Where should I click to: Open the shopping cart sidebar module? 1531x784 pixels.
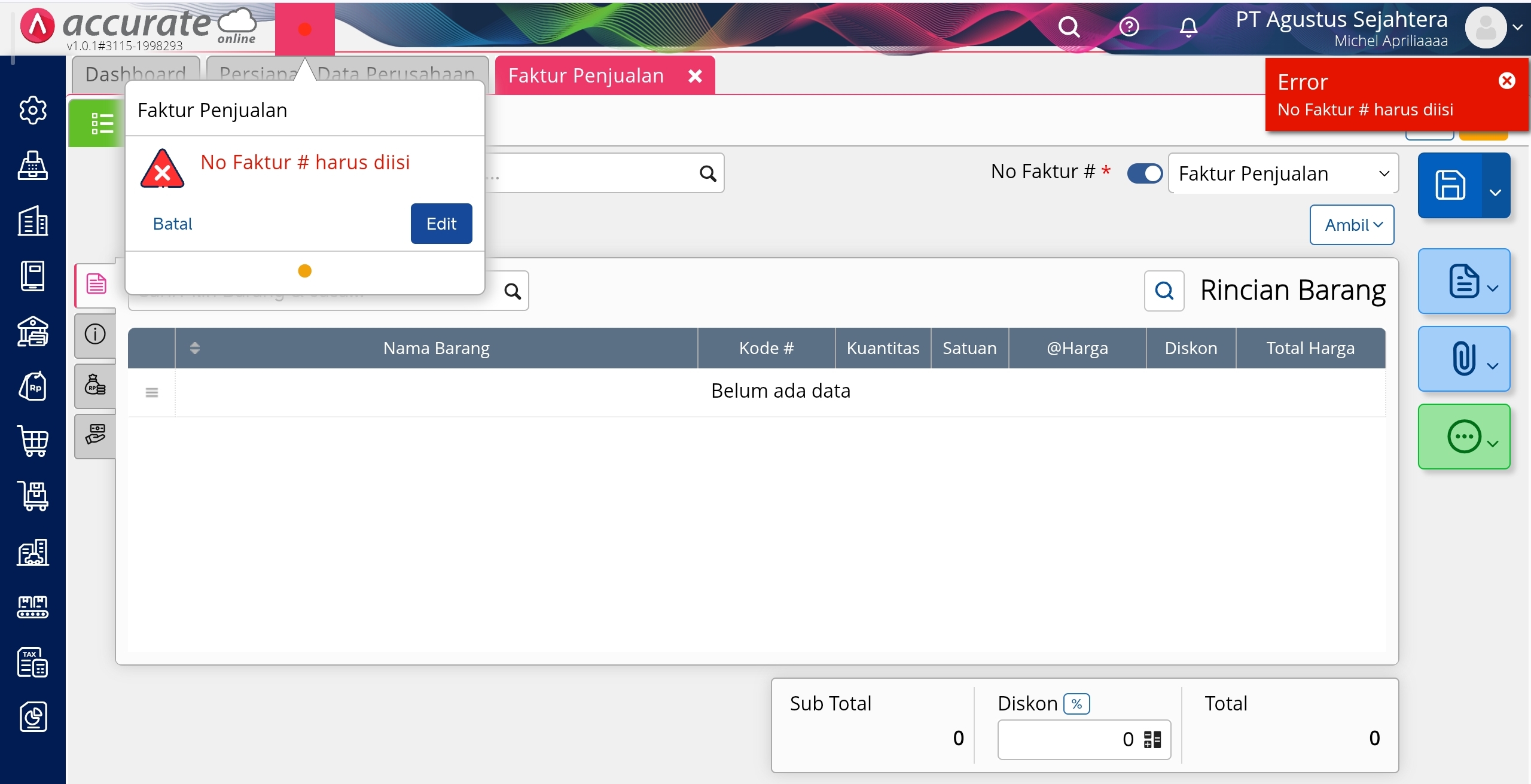point(33,442)
